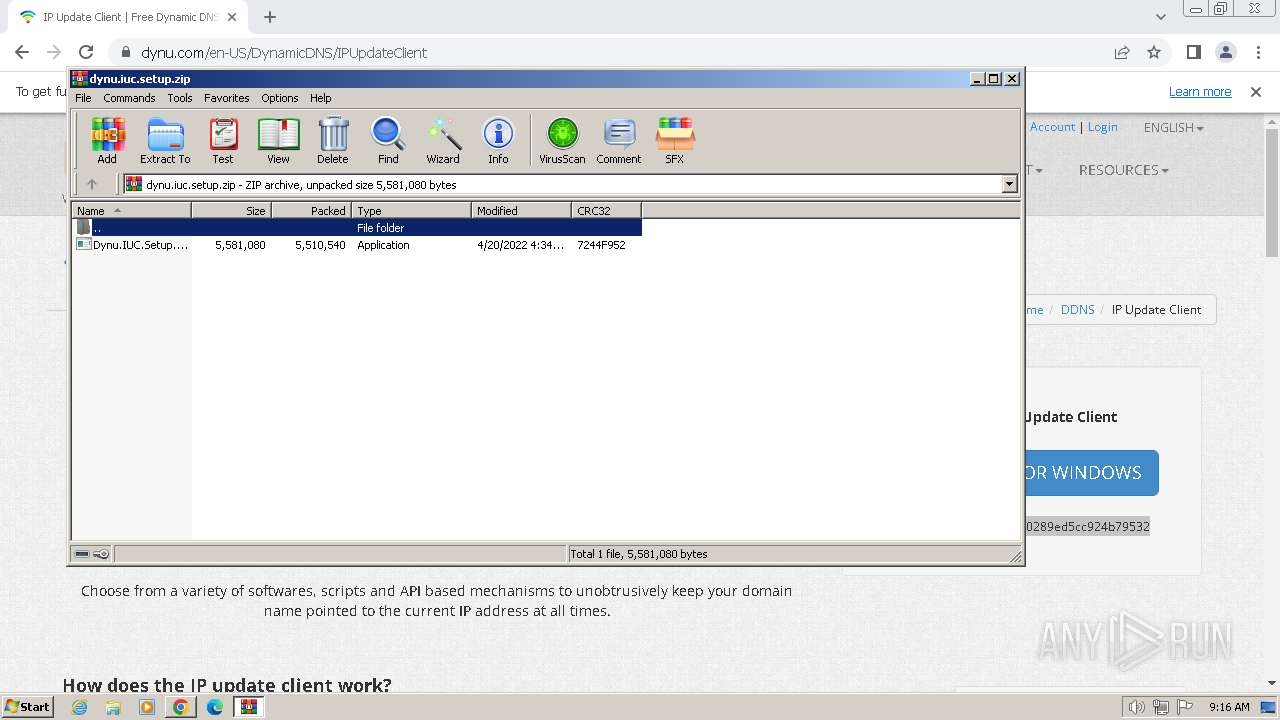Open the Comment tool
The width and height of the screenshot is (1280, 720).
tap(619, 140)
